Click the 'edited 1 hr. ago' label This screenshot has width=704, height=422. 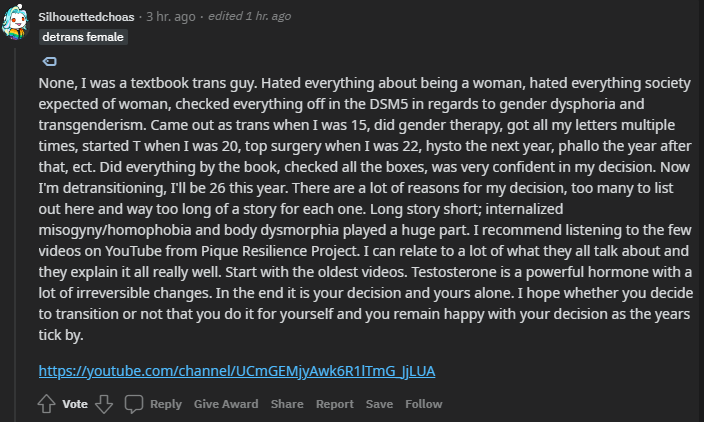(x=248, y=17)
